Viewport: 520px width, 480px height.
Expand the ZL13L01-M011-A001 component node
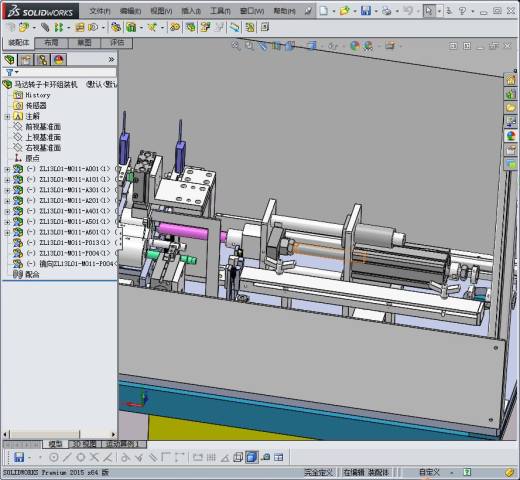[x=7, y=169]
